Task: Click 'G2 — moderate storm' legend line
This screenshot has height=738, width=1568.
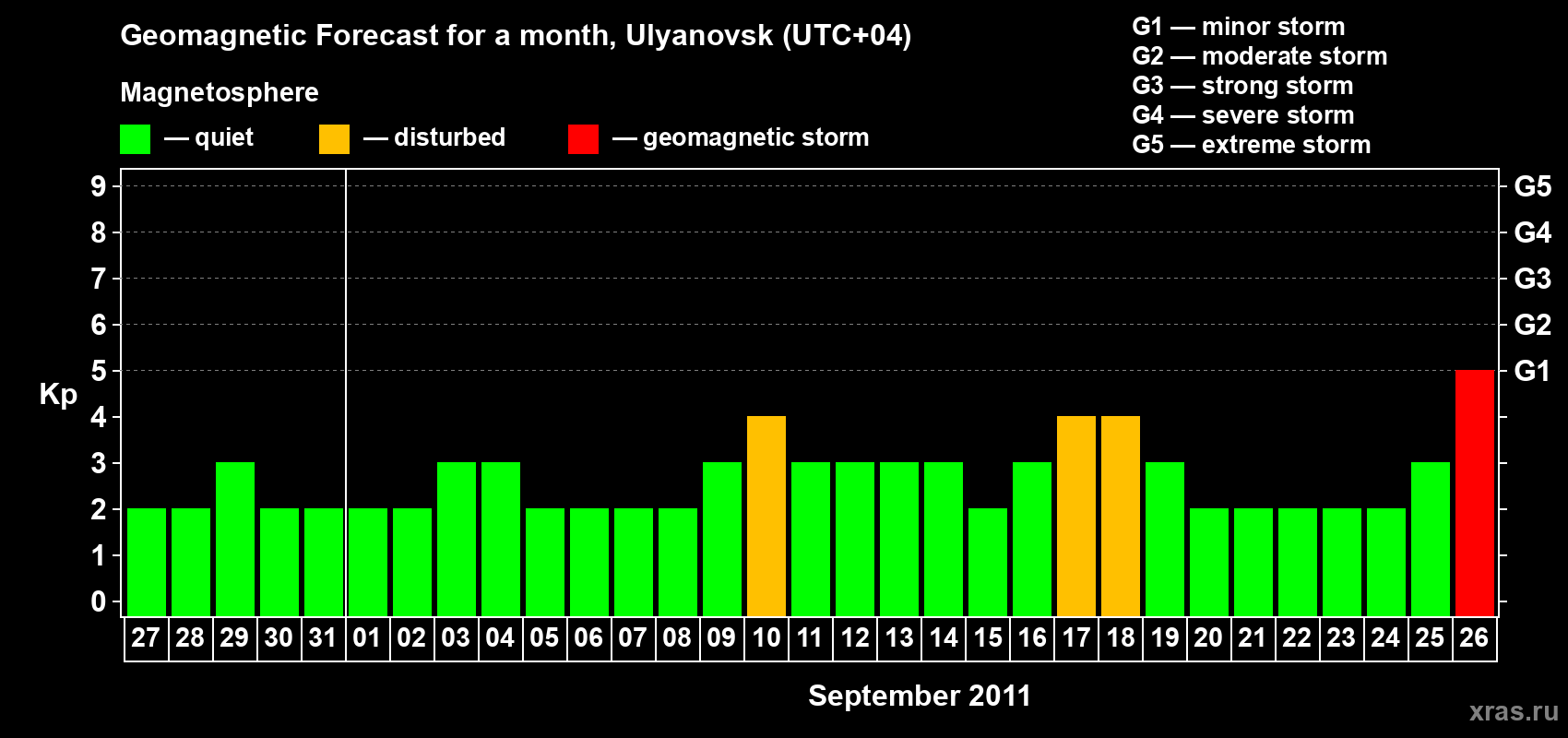Action: click(1260, 56)
